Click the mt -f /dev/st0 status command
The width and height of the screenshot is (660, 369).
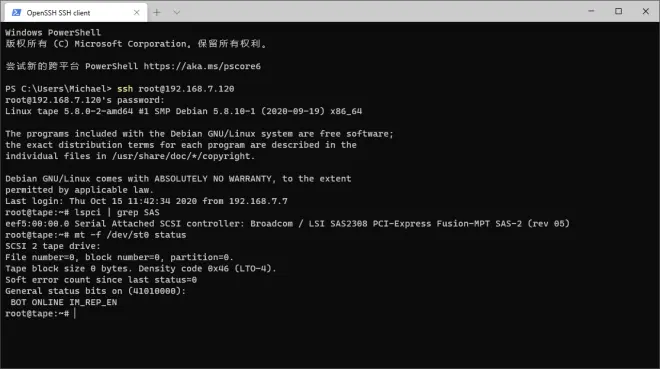(130, 235)
